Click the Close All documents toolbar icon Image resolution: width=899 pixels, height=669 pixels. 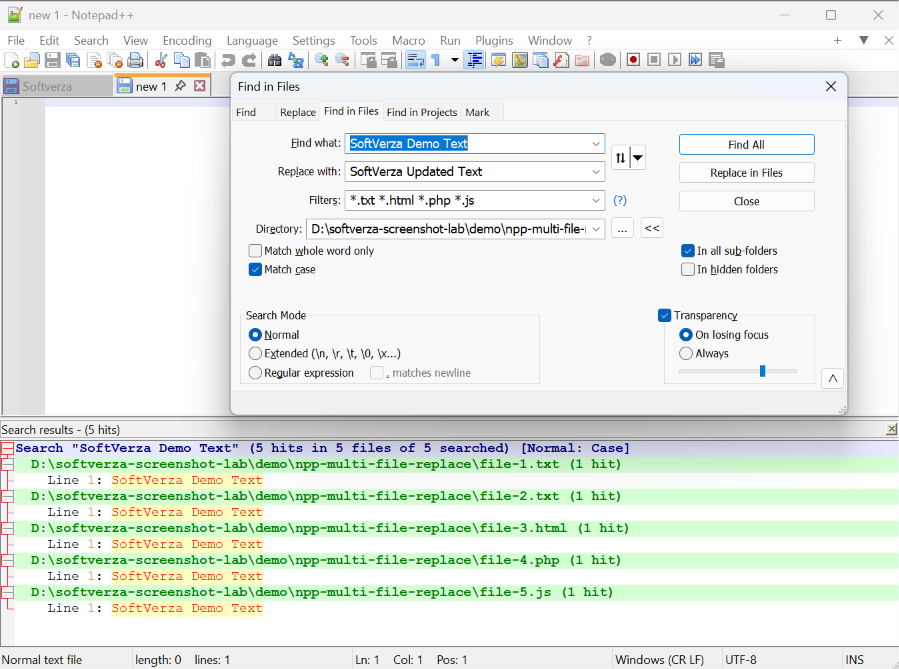tap(115, 60)
